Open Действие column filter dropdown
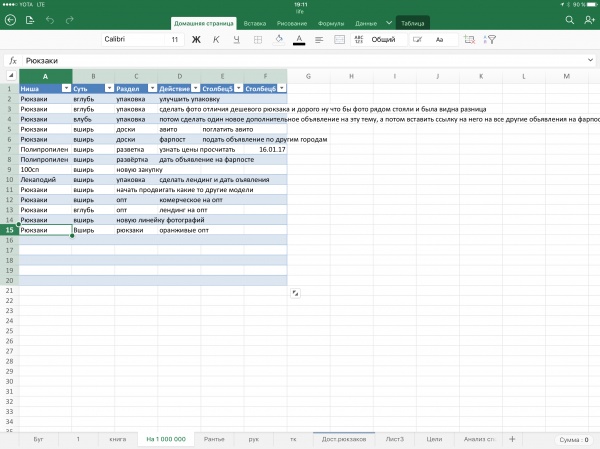 (x=196, y=88)
